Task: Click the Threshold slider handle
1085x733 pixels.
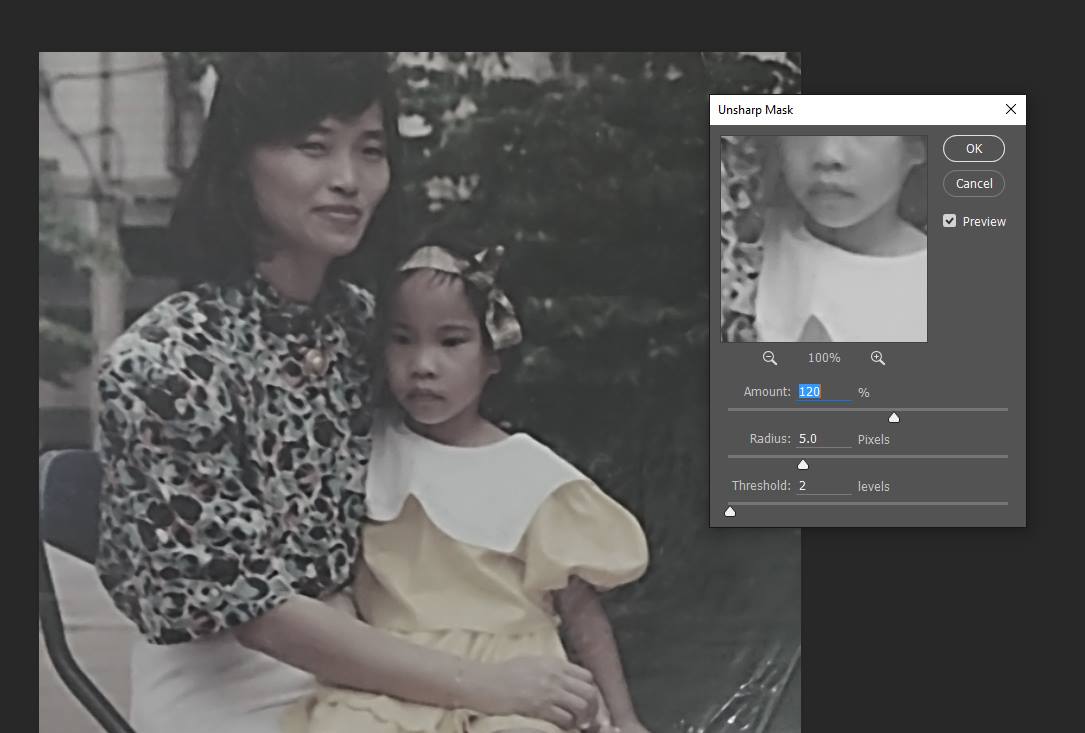Action: (x=730, y=511)
